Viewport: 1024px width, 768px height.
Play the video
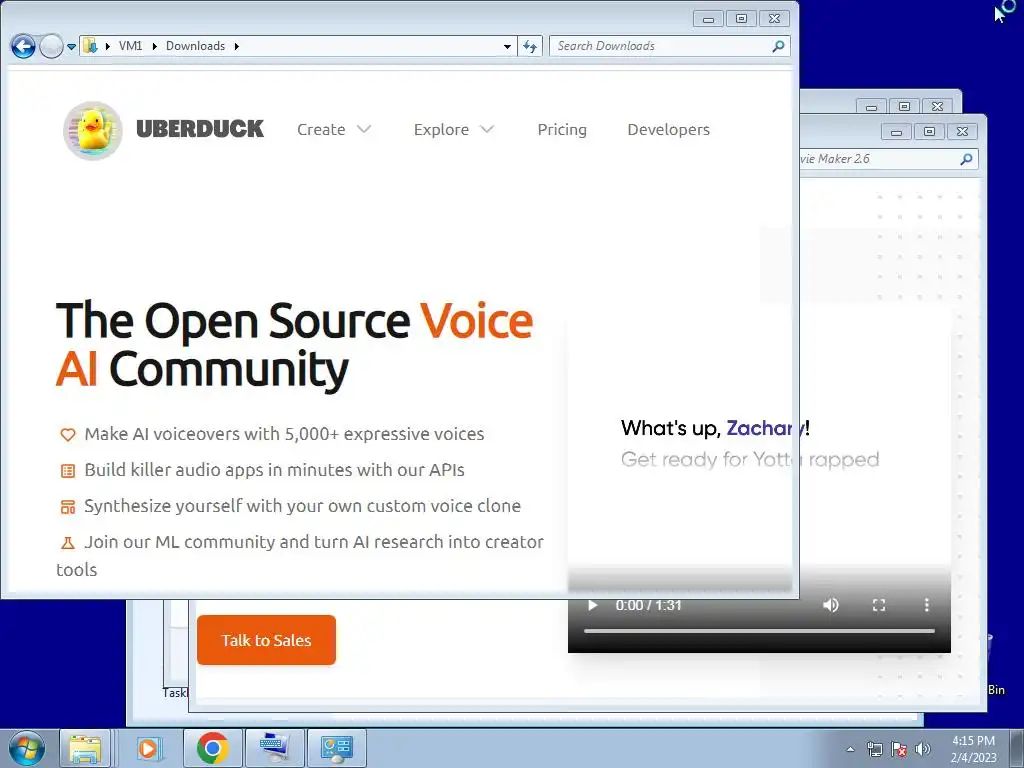click(592, 605)
